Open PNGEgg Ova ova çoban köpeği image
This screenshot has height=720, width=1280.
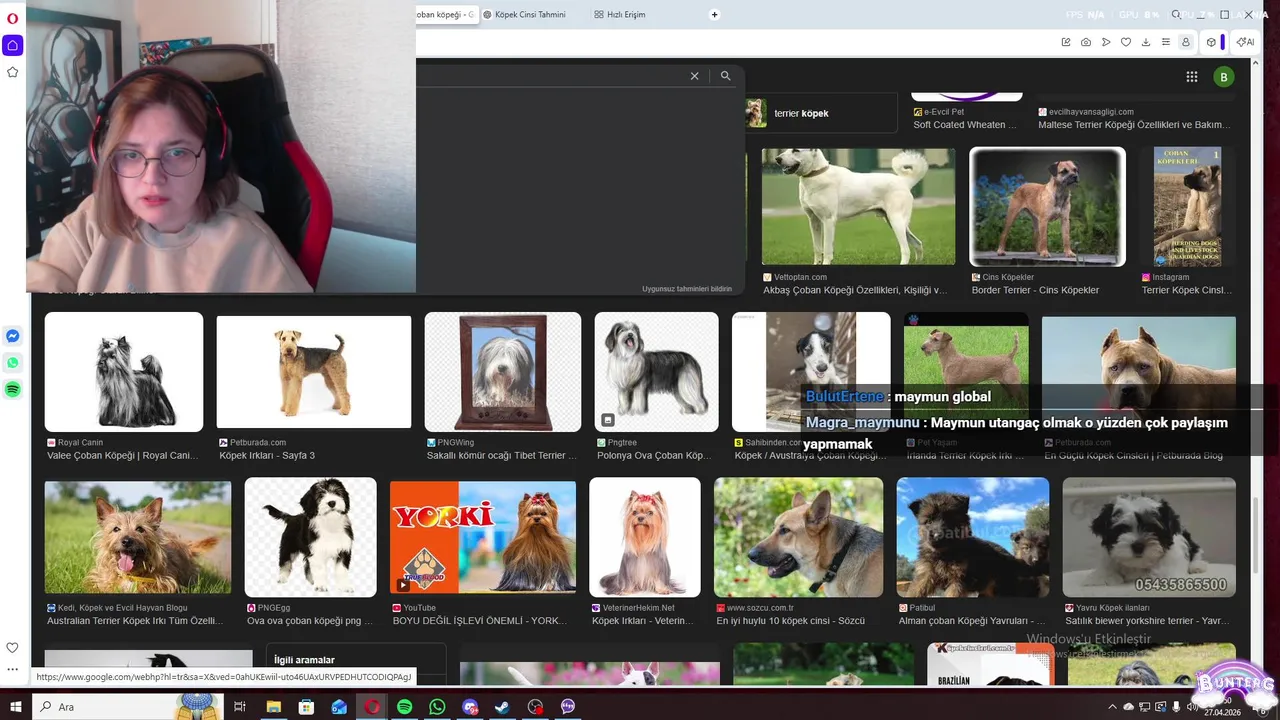tap(311, 537)
